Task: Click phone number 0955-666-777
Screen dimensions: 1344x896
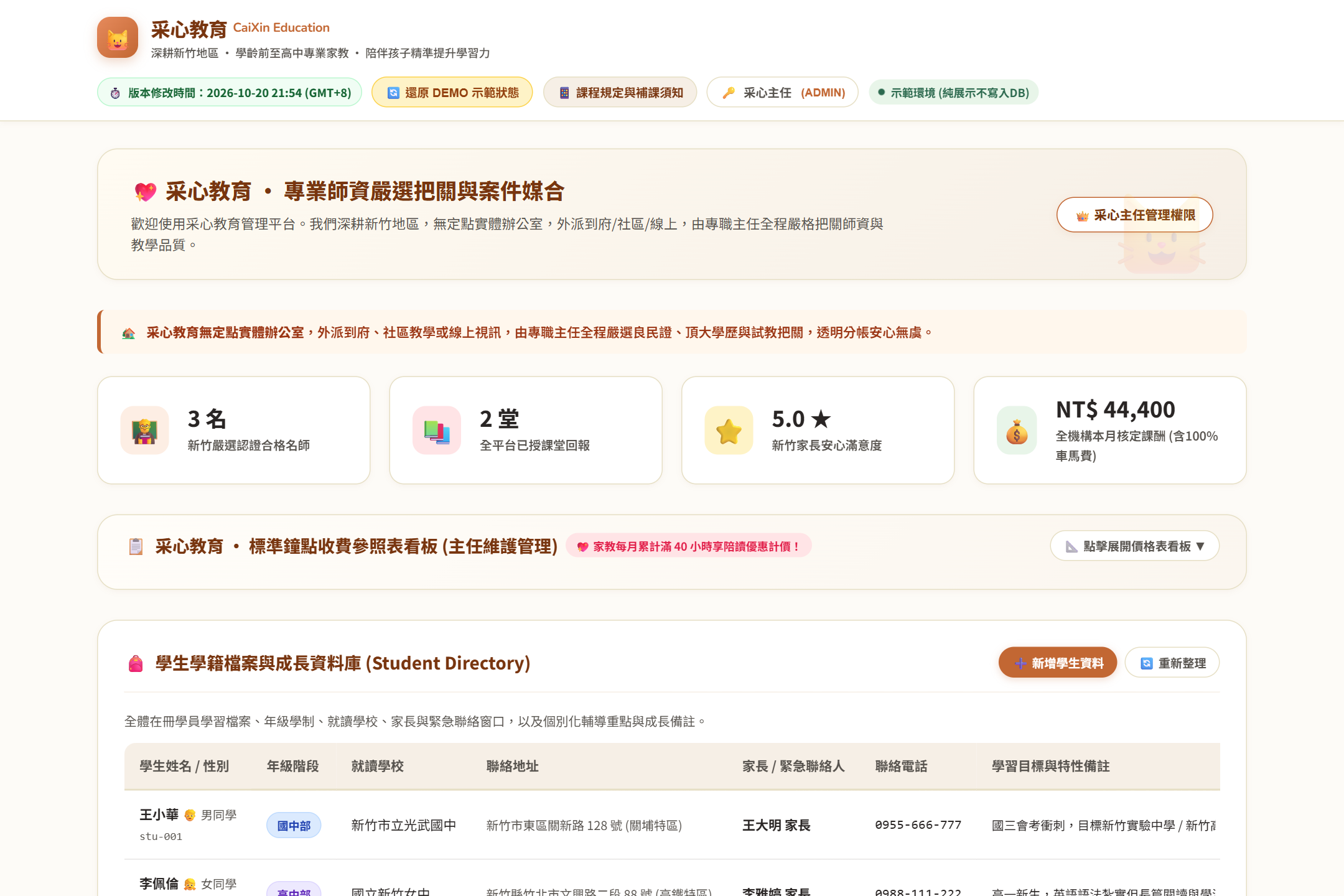Action: [918, 825]
